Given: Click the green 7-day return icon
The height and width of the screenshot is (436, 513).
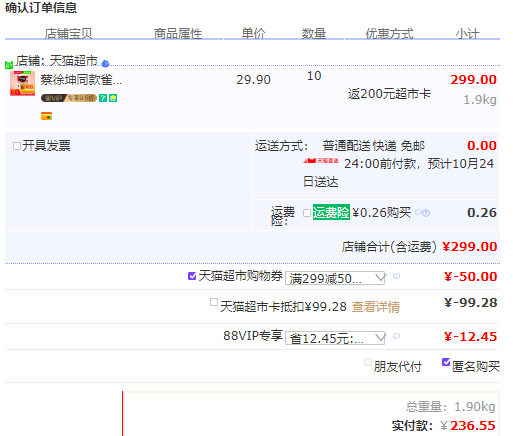Looking at the screenshot, I should click(103, 98).
